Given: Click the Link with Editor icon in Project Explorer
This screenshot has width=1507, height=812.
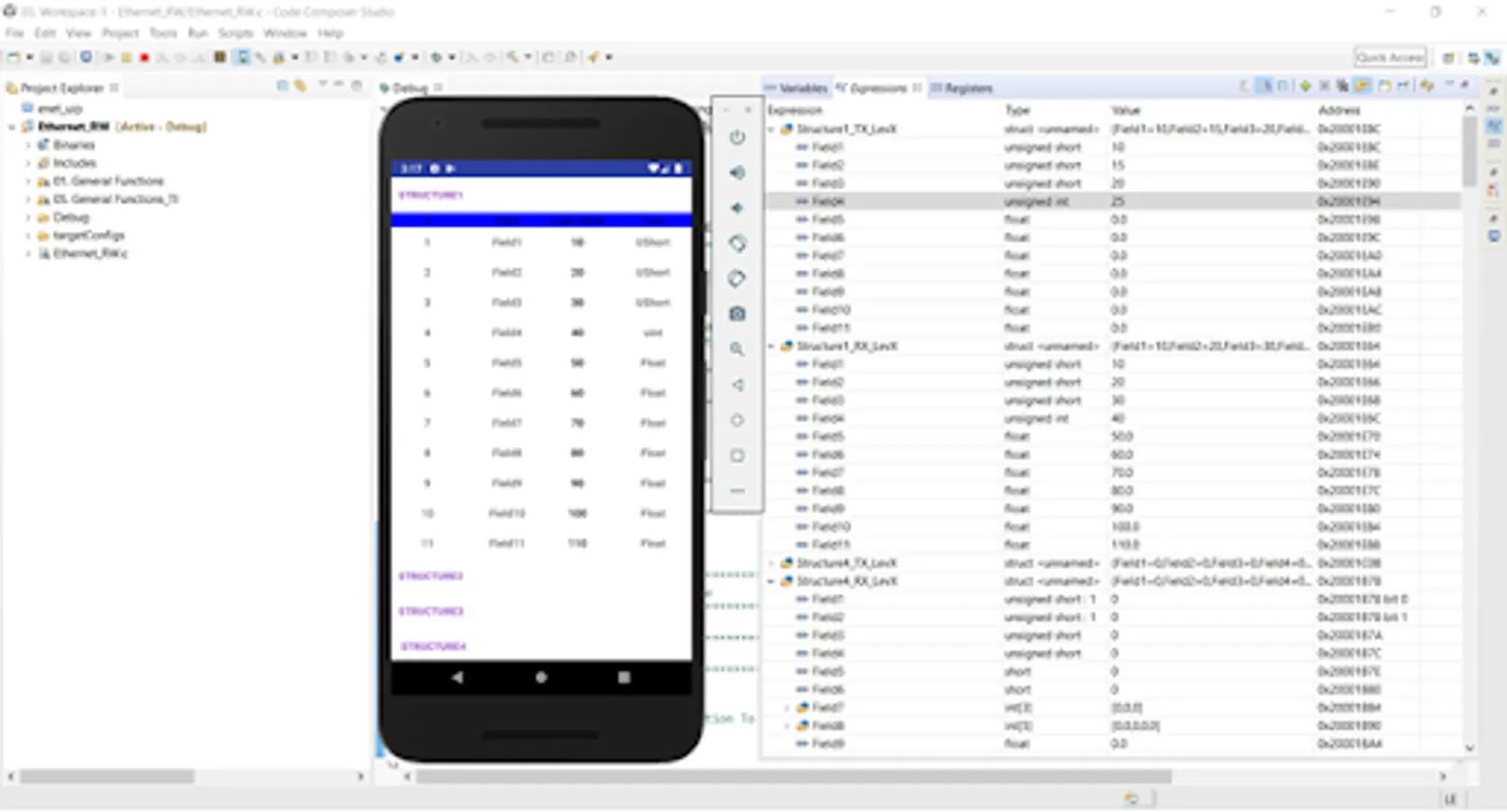Looking at the screenshot, I should (300, 87).
